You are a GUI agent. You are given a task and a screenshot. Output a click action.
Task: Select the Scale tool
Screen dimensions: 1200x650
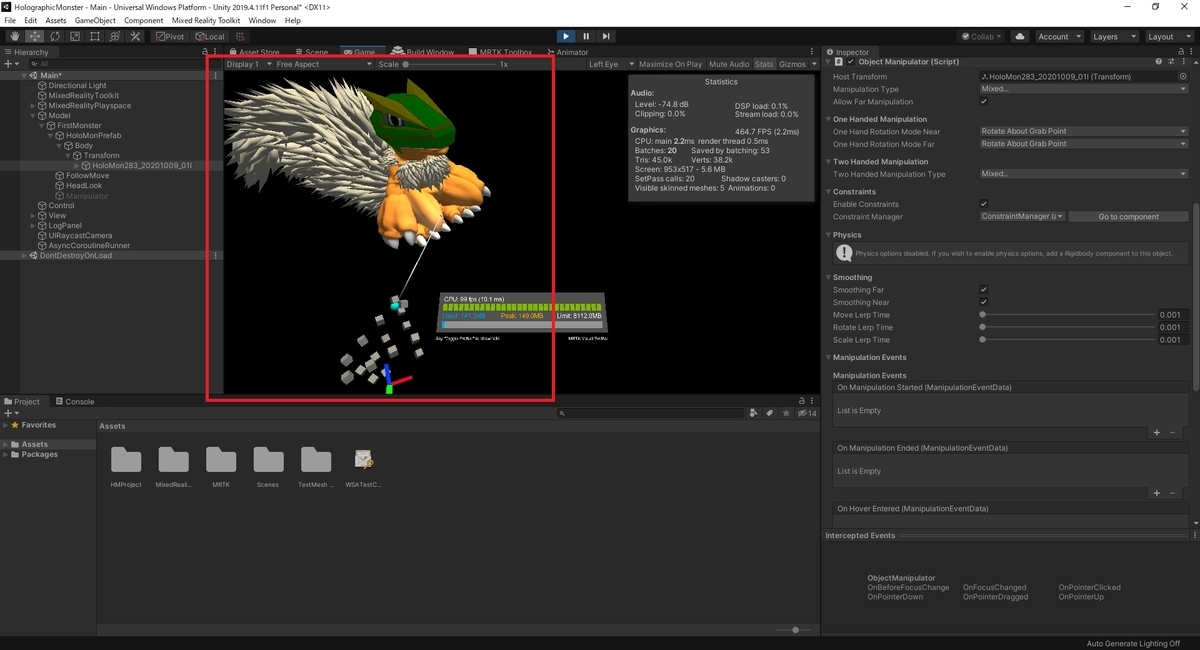[74, 36]
